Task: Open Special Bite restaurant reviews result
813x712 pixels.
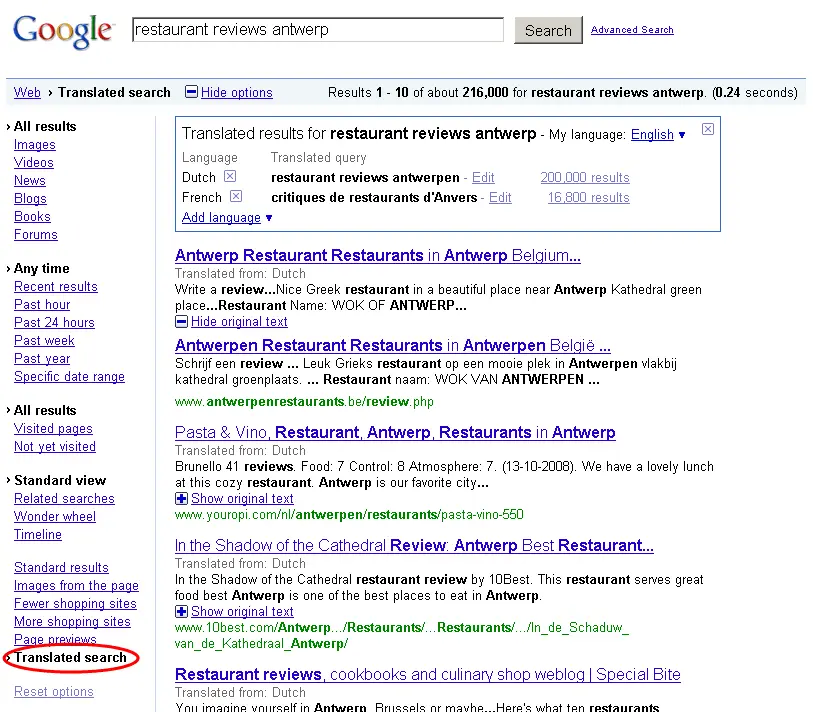Action: point(428,674)
